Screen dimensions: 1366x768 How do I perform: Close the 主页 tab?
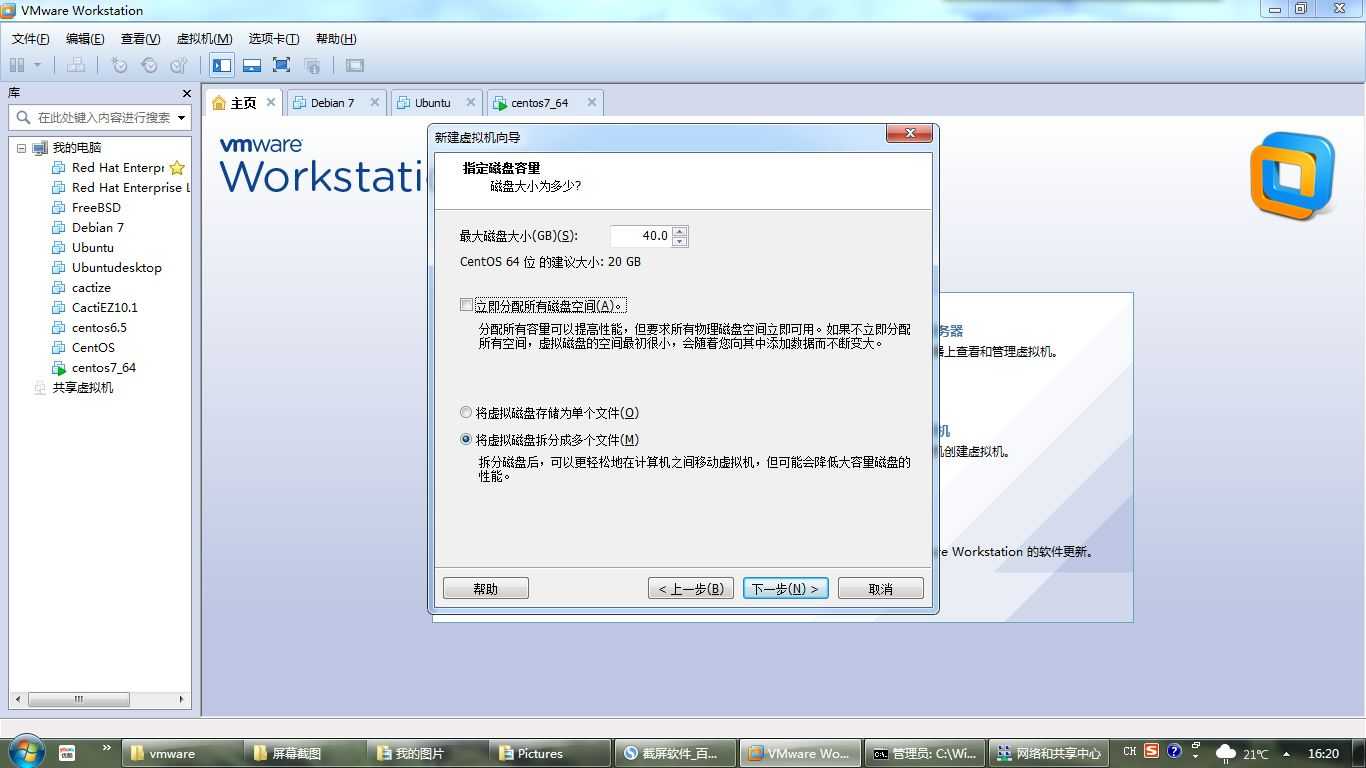tap(271, 102)
